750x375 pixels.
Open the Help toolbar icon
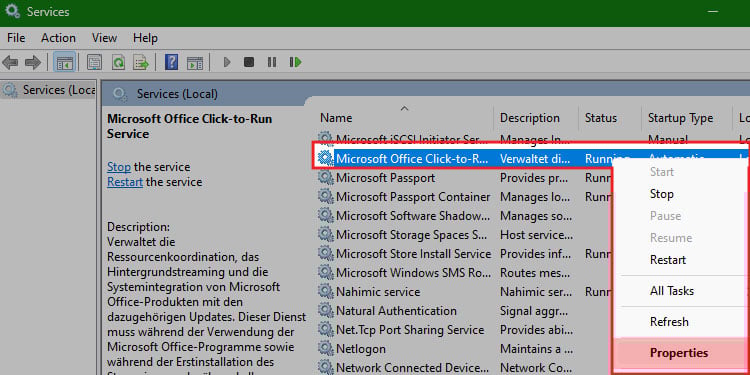click(x=171, y=62)
